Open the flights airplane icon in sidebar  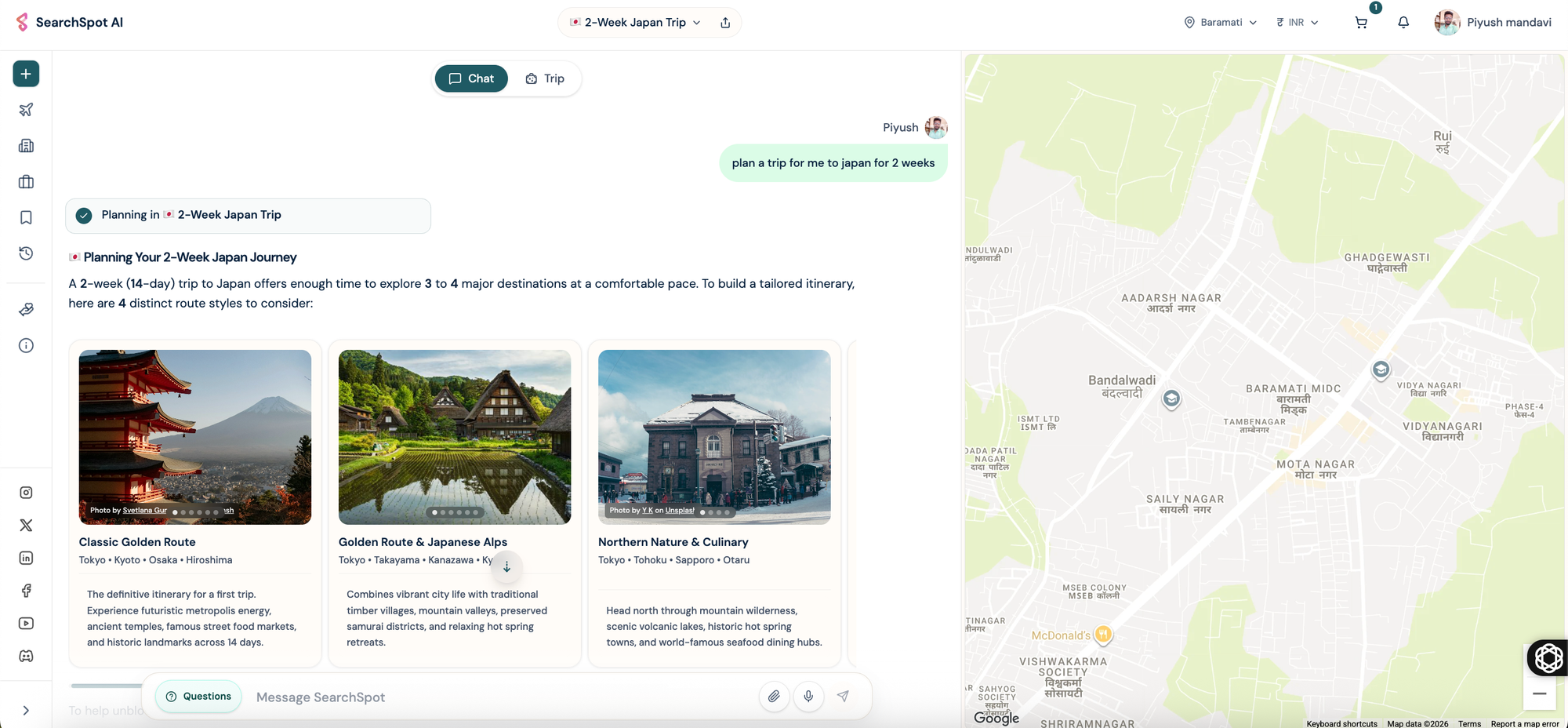click(26, 110)
